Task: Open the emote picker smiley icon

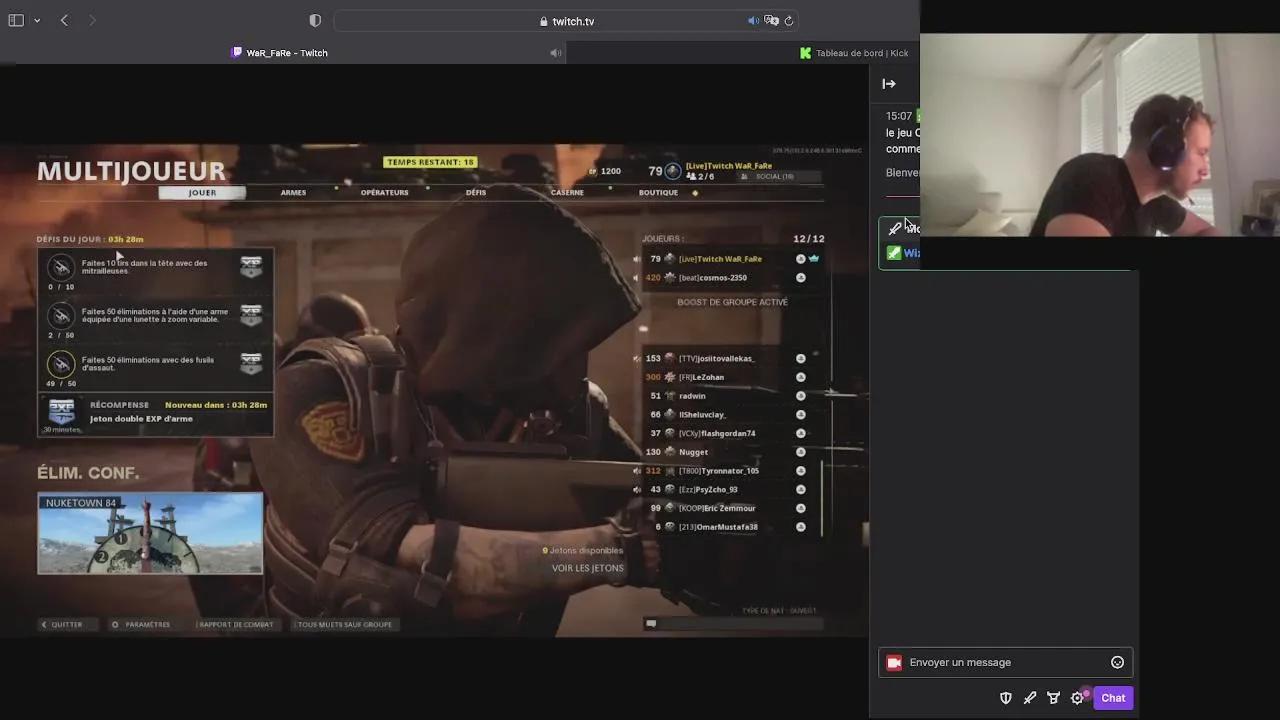Action: click(x=1117, y=662)
